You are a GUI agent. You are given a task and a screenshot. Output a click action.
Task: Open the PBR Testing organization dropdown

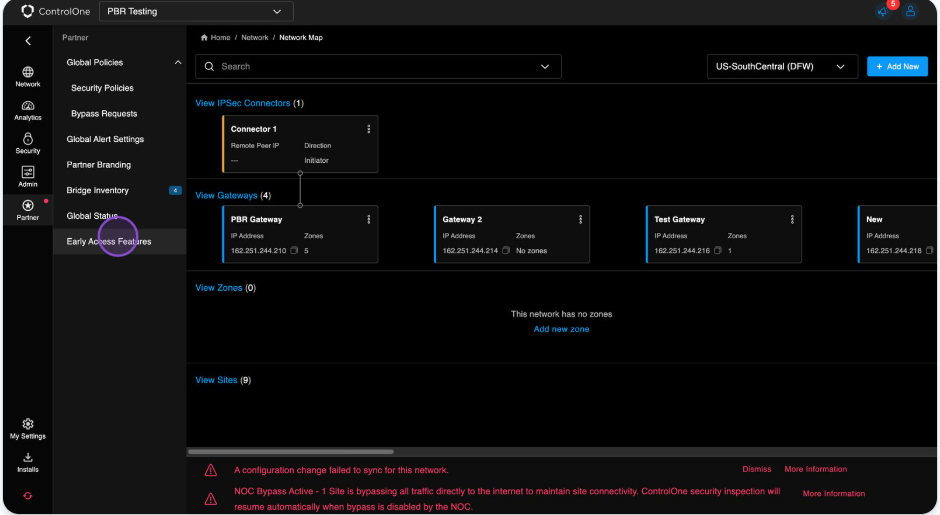196,12
